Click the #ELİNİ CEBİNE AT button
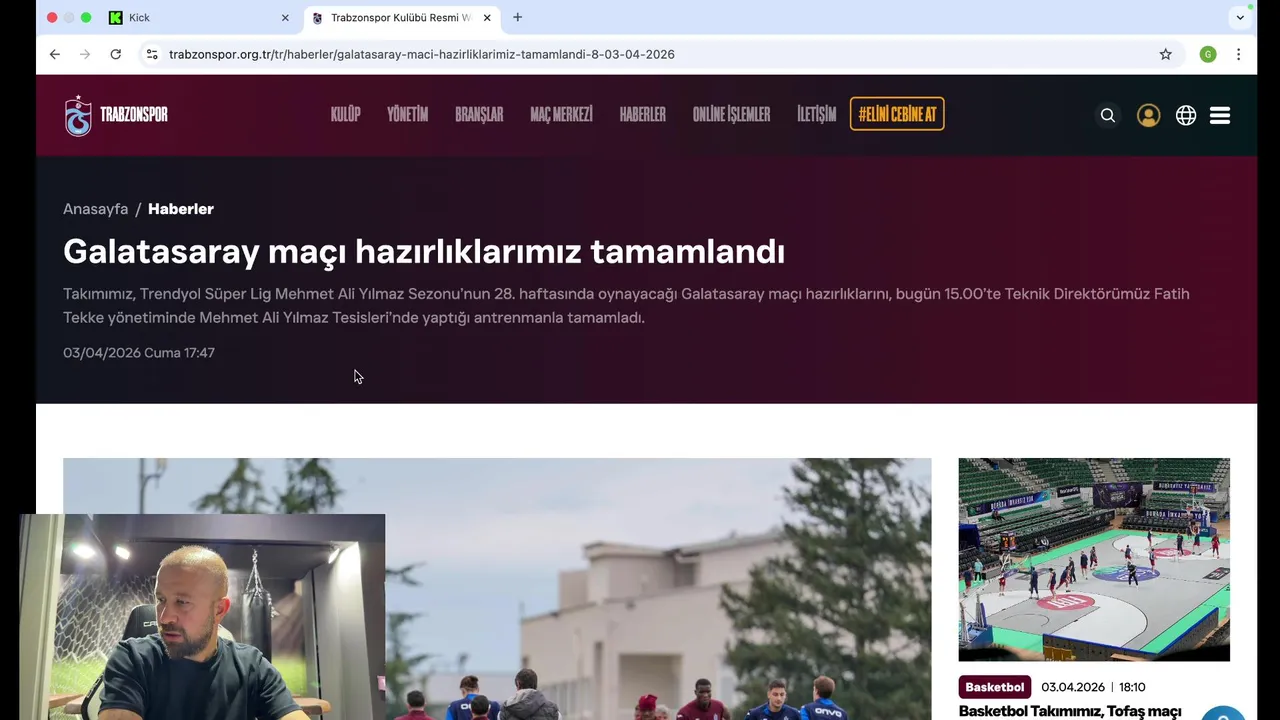Viewport: 1280px width, 720px height. 897,114
